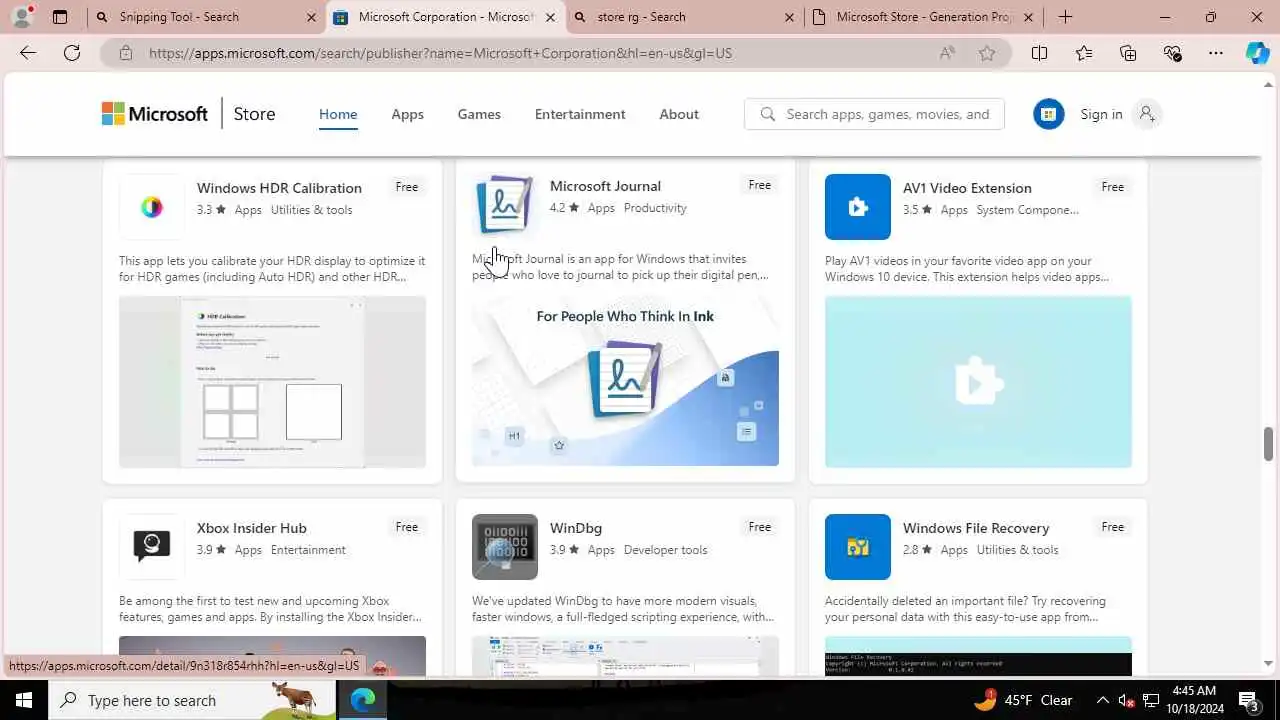Viewport: 1280px width, 720px height.
Task: Click Free badge on Microsoft Journal
Action: pos(760,185)
